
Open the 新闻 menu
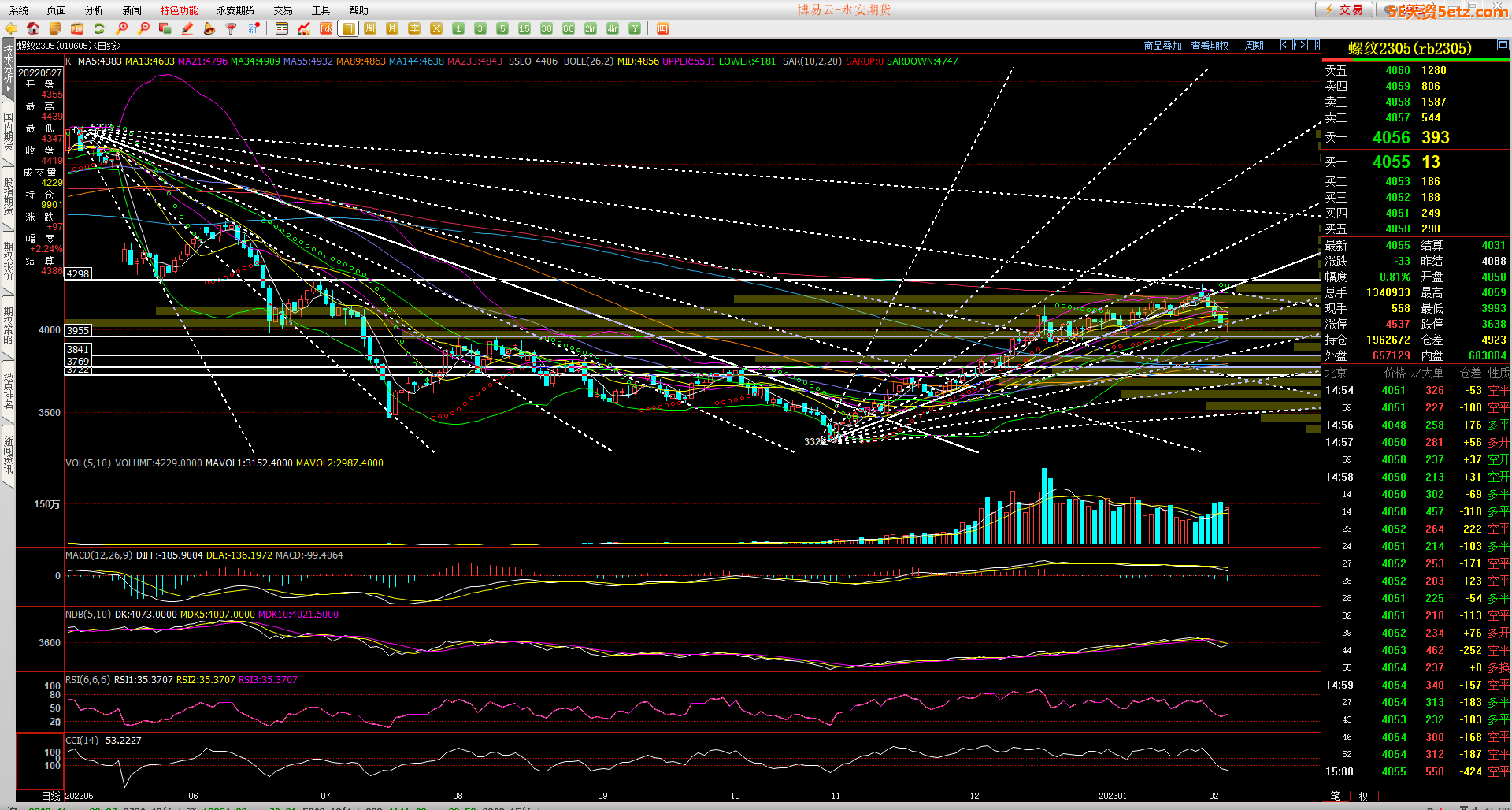click(x=132, y=10)
